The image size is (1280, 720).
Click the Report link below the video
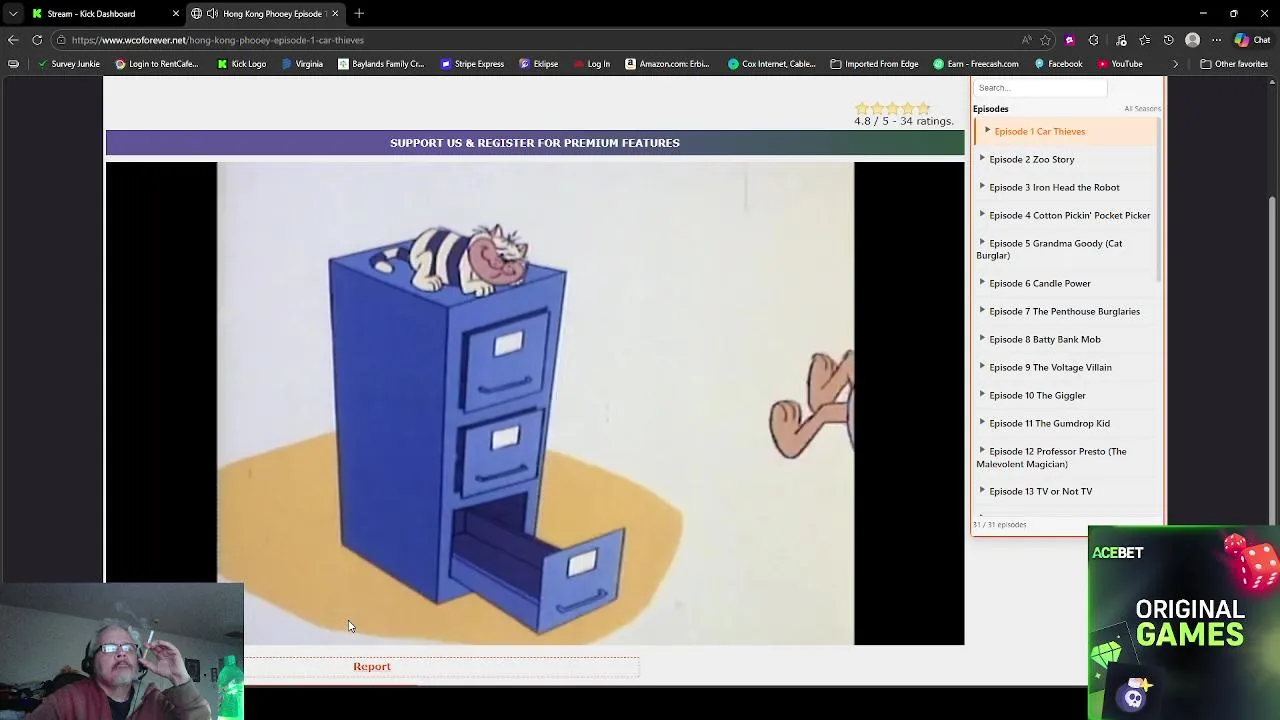(372, 667)
